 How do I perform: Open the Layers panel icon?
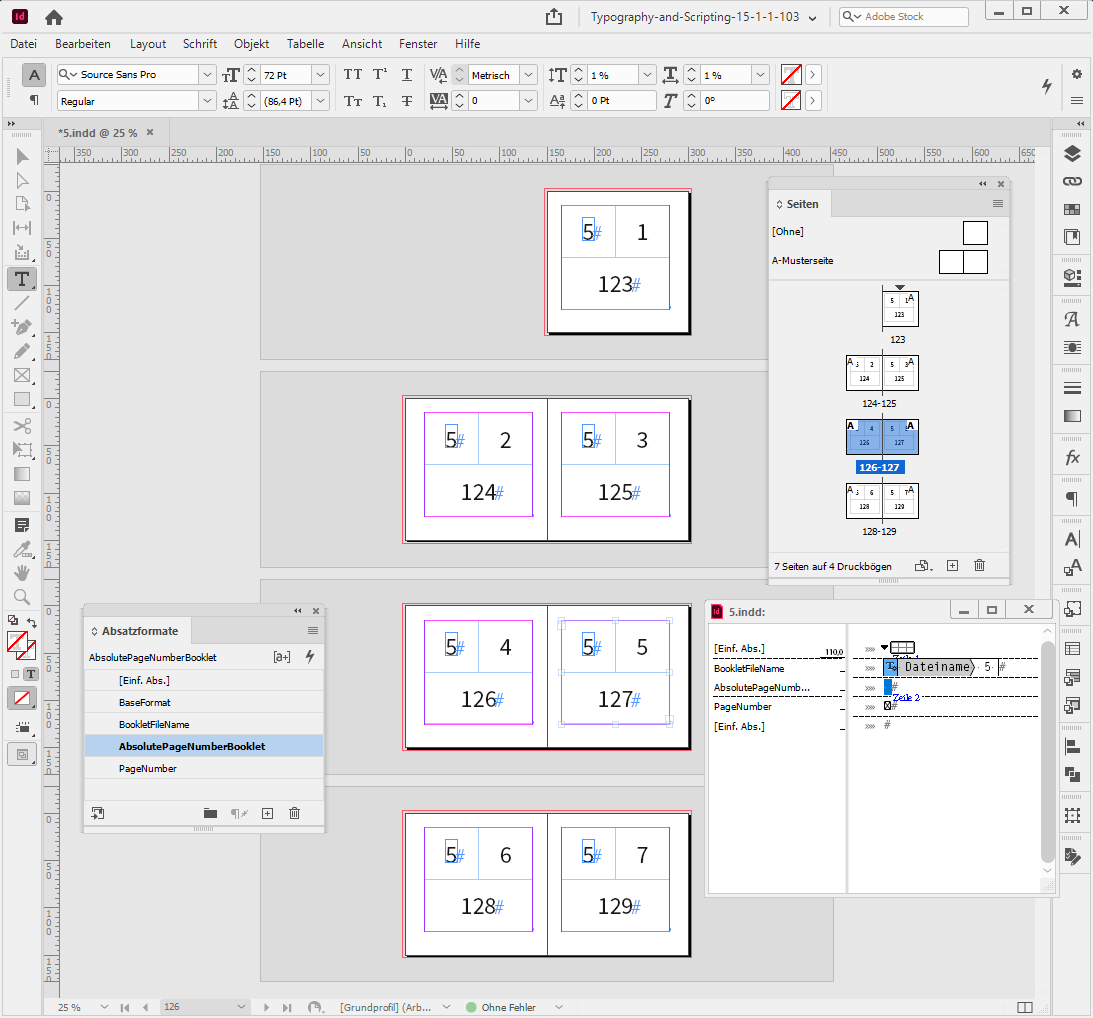click(x=1072, y=153)
